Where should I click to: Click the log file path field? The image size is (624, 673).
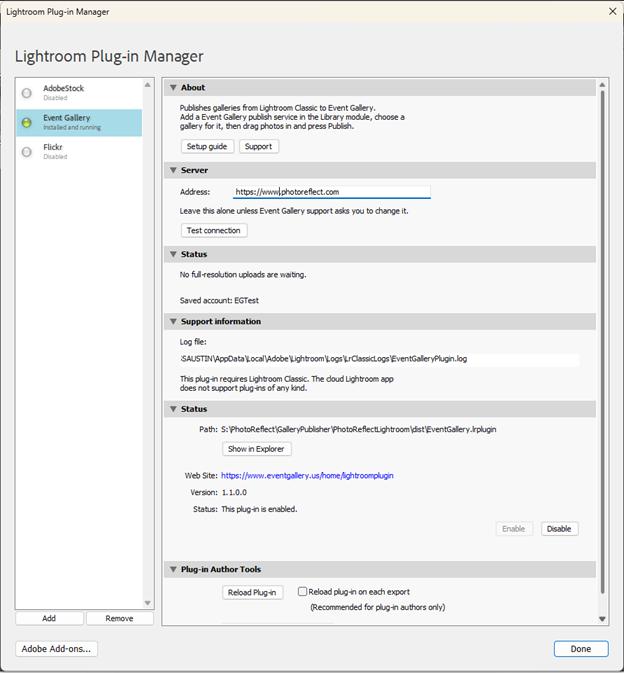click(x=379, y=359)
